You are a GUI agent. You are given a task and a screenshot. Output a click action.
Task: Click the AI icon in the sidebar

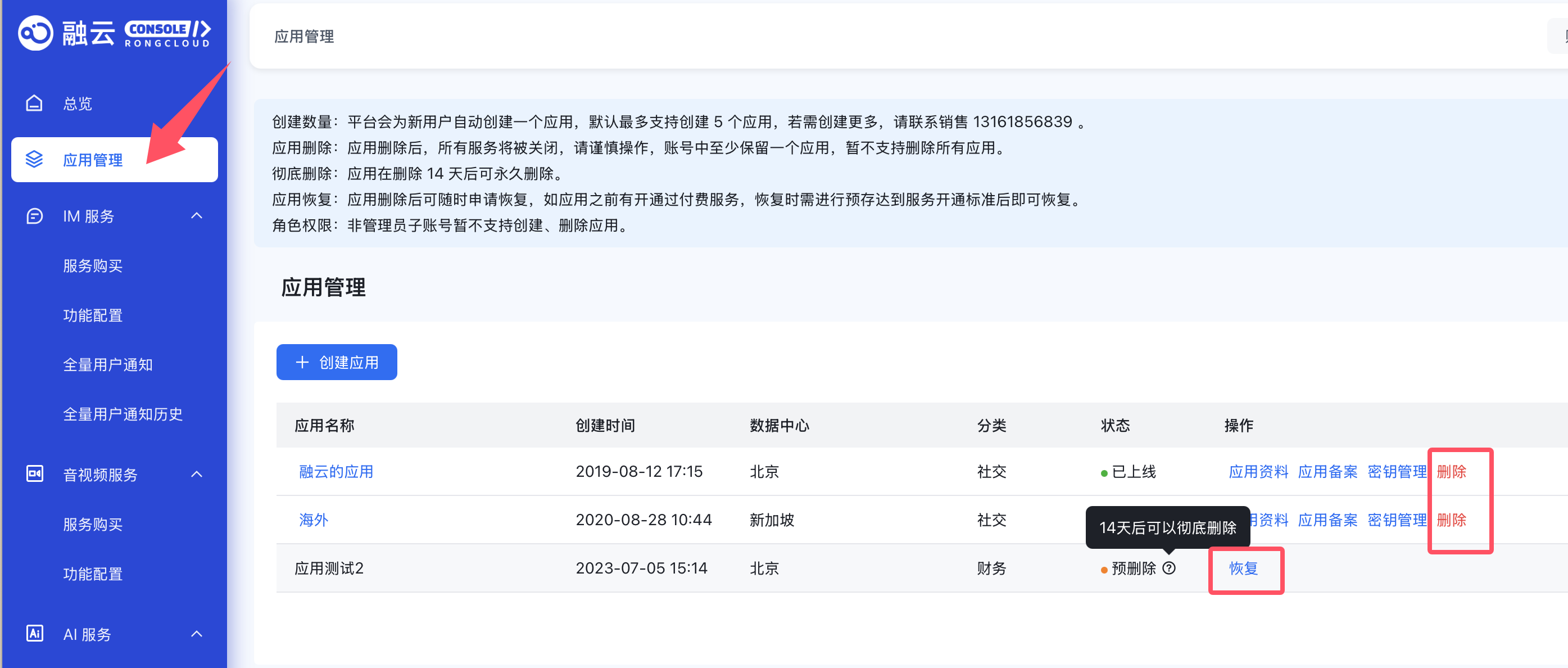tap(35, 634)
